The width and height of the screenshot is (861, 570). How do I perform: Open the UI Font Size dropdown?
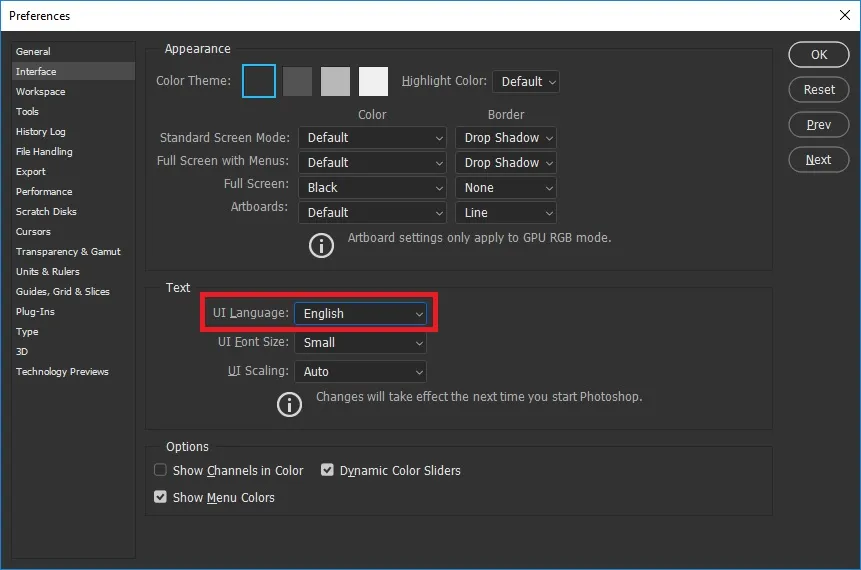click(x=360, y=343)
